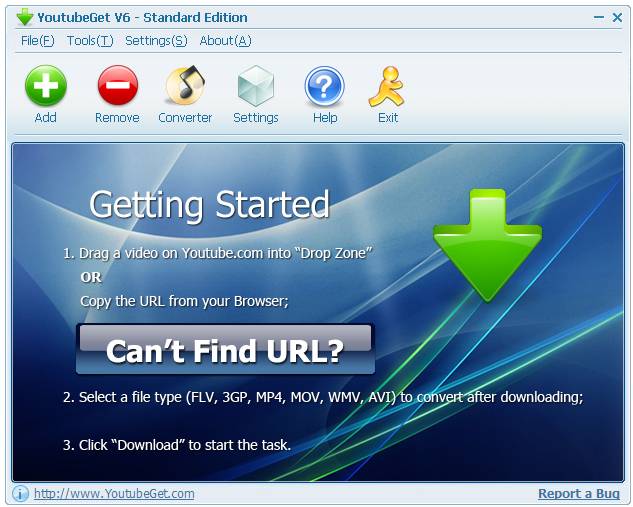
Task: Close the YoutubeGet window
Action: (617, 17)
